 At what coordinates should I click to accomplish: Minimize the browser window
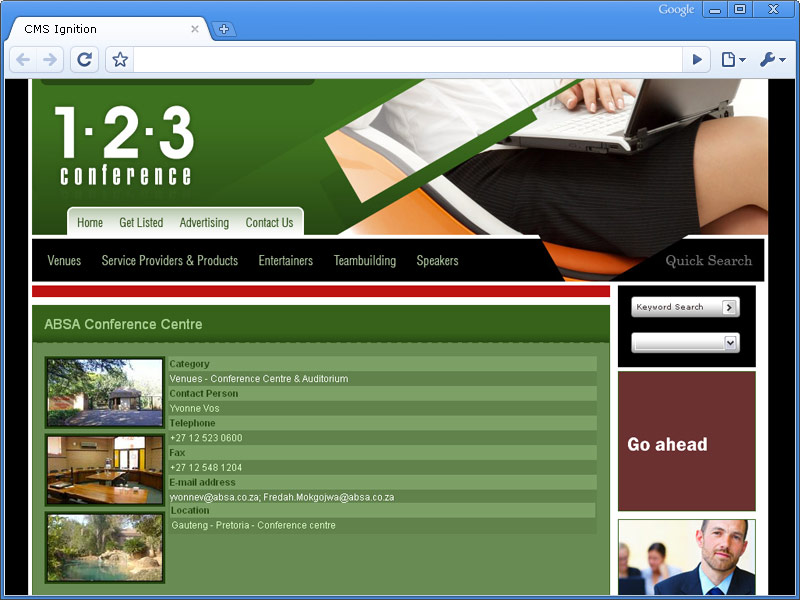tap(715, 9)
